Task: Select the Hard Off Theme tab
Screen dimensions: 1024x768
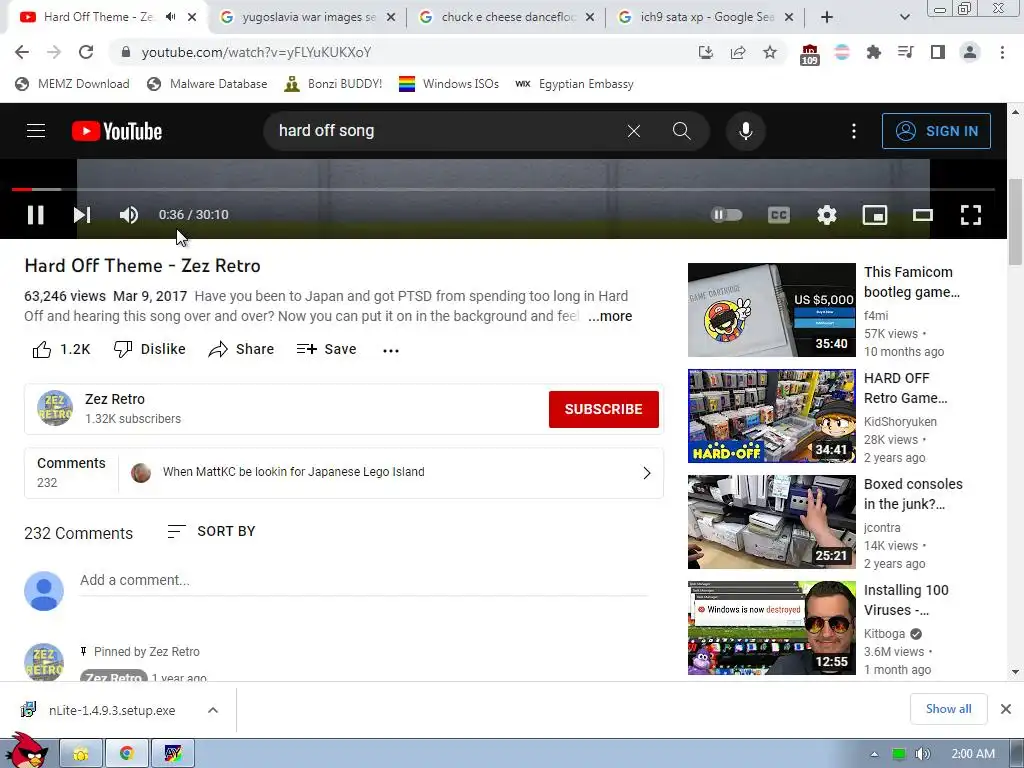Action: click(x=98, y=17)
